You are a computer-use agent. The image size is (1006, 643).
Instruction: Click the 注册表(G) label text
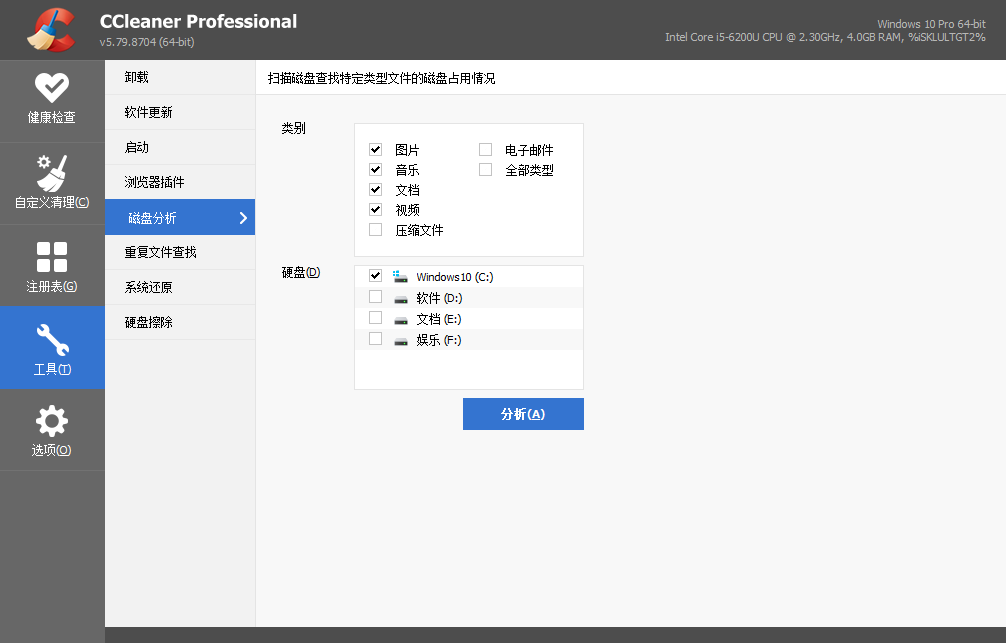[x=52, y=286]
